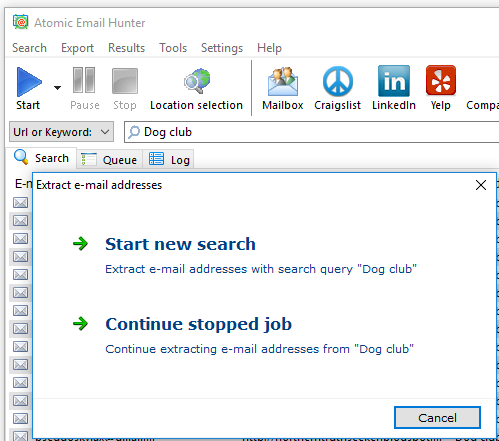Click the Dog club keyword field
This screenshot has height=441, width=499.
click(x=311, y=132)
